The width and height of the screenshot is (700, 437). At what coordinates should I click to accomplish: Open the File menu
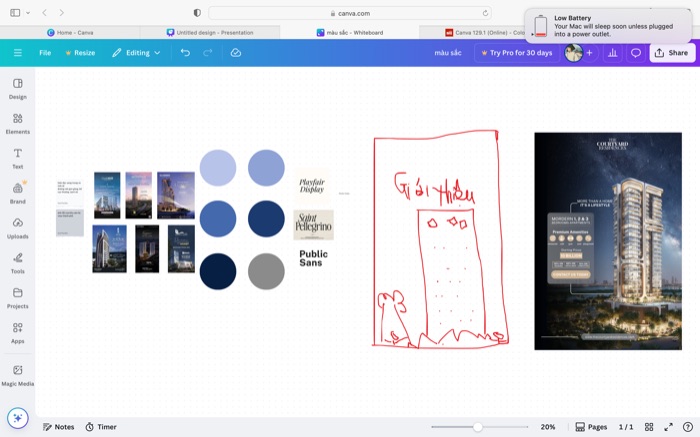[45, 53]
